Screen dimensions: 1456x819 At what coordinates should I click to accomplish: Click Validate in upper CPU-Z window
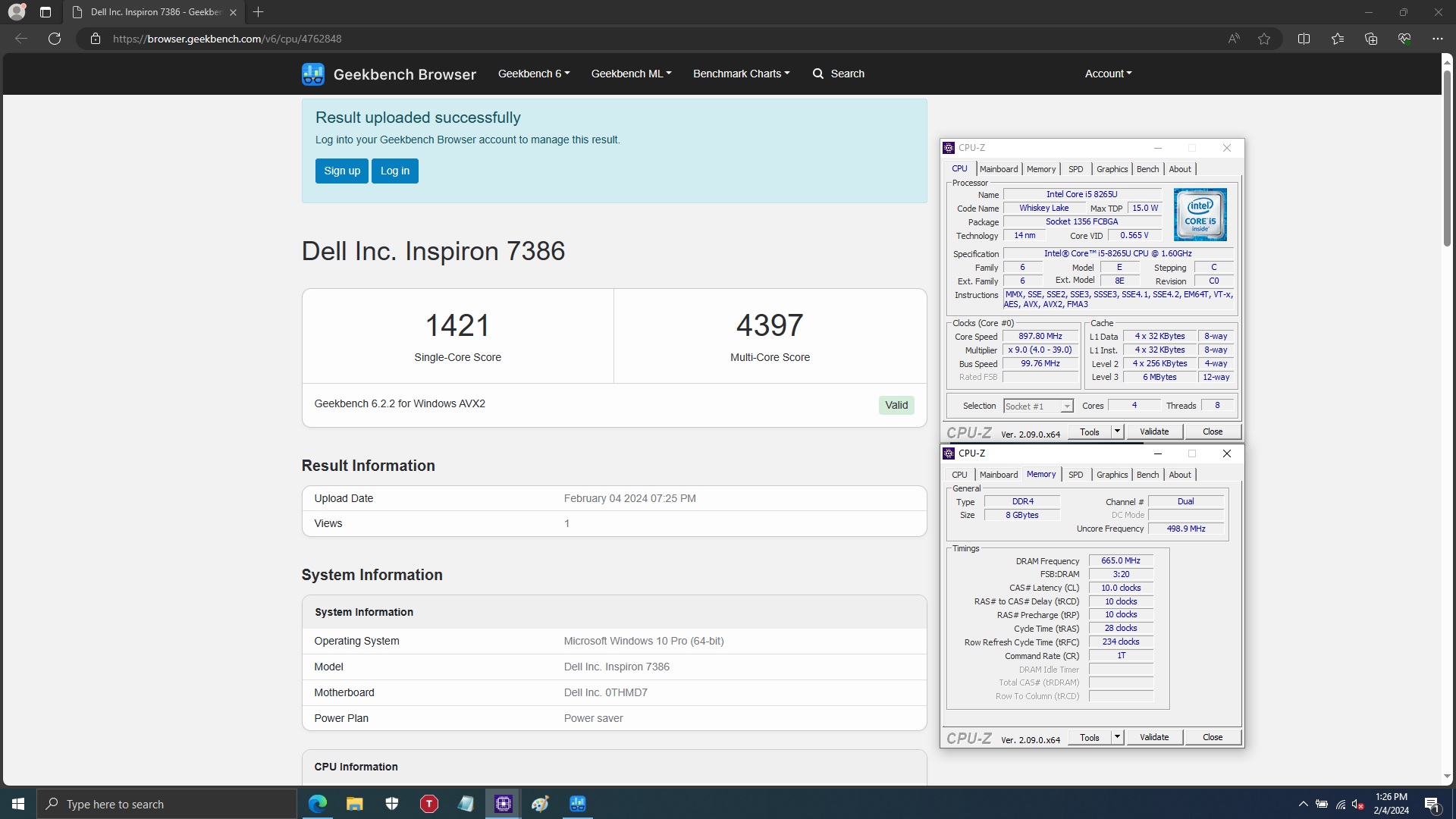[x=1154, y=431]
